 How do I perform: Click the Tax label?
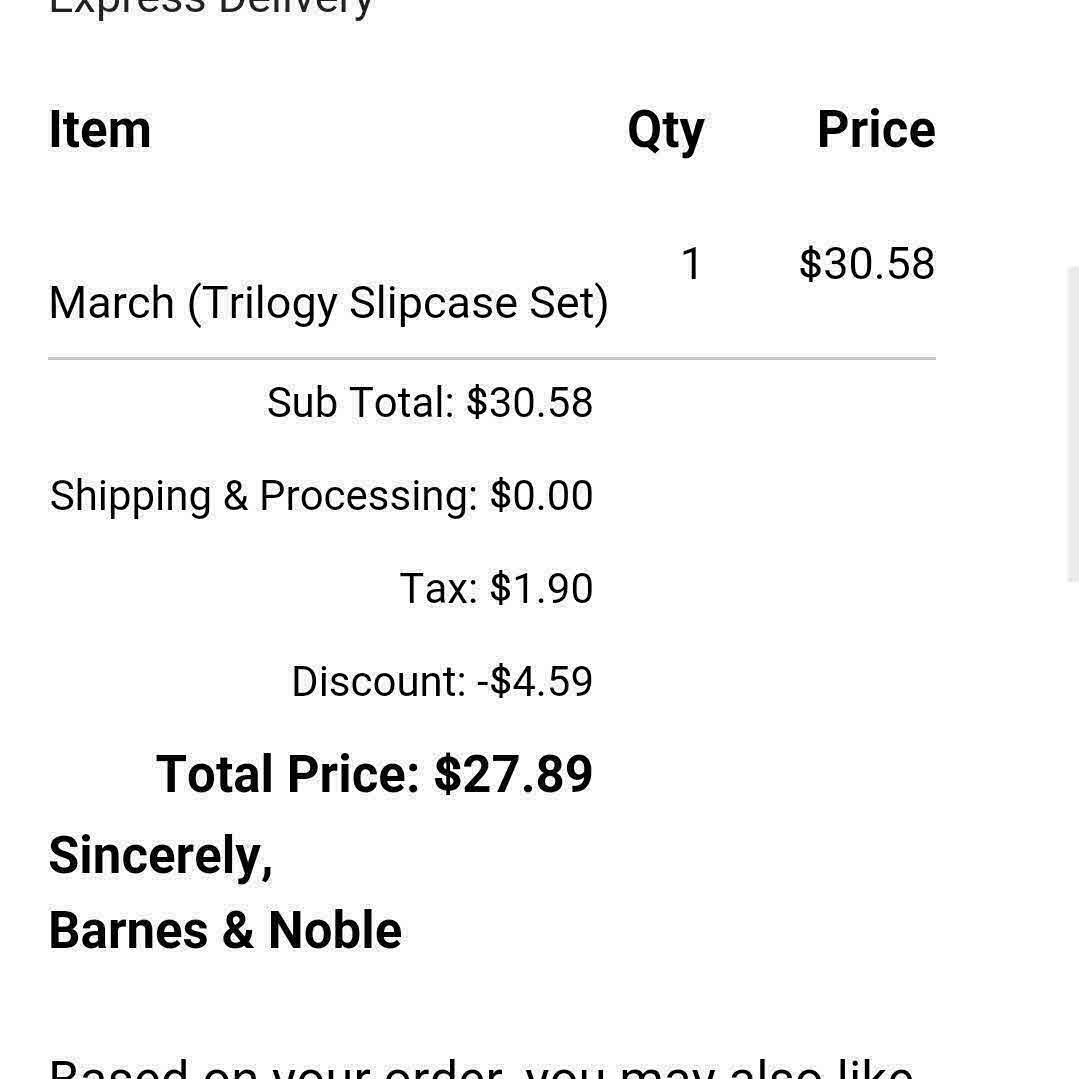pos(438,589)
